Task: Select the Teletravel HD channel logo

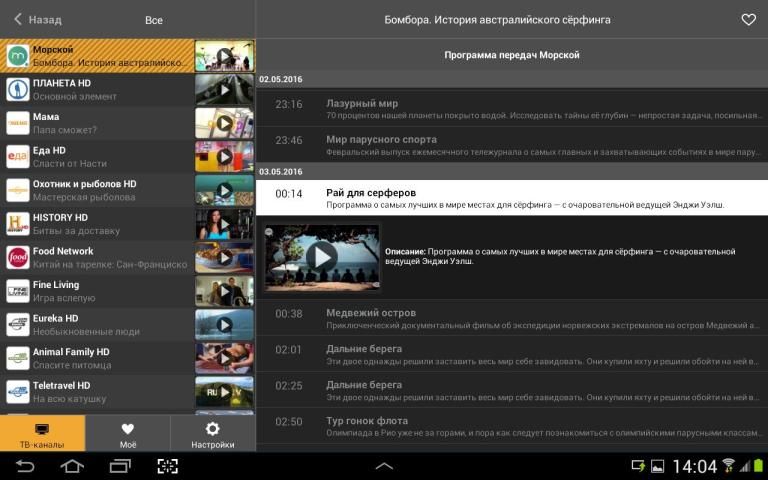Action: tap(18, 391)
